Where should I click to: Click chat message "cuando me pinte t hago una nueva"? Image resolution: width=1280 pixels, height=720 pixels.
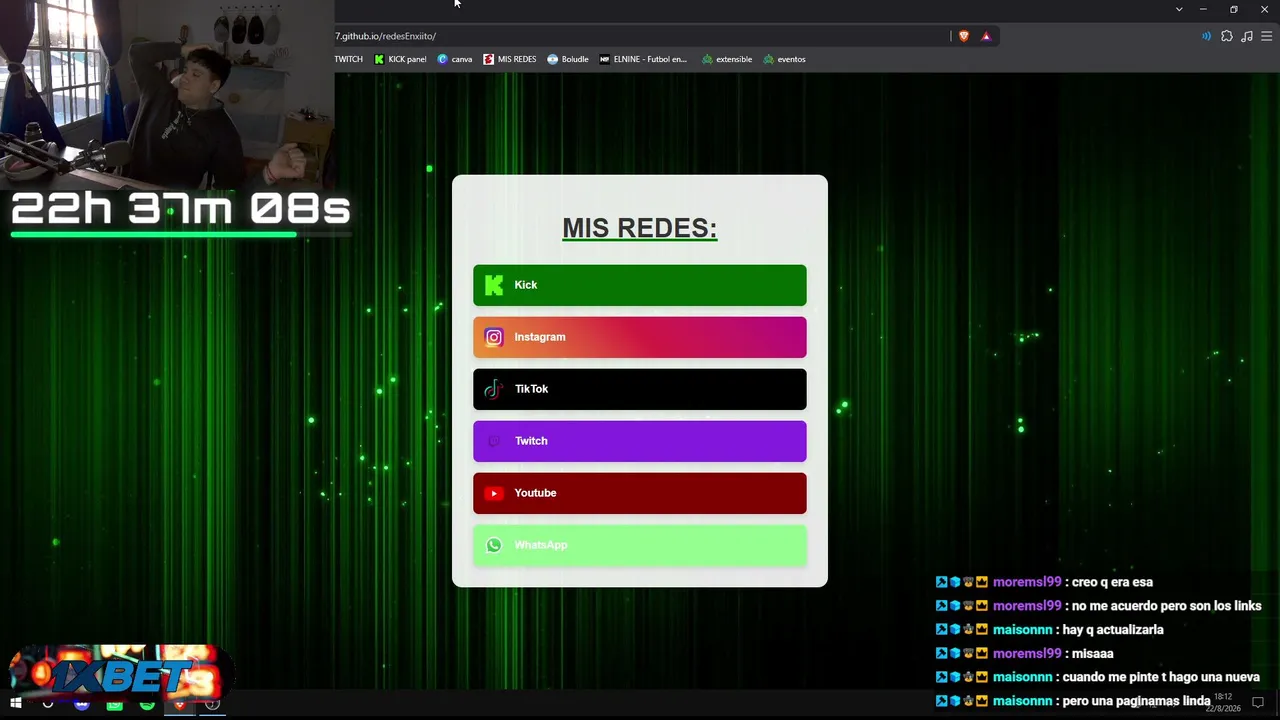pos(1161,678)
